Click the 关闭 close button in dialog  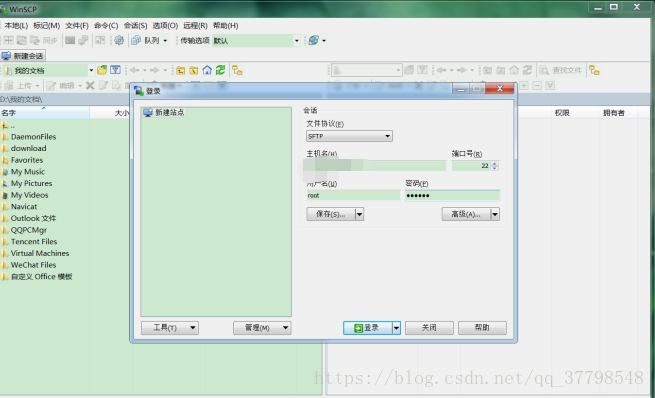429,328
